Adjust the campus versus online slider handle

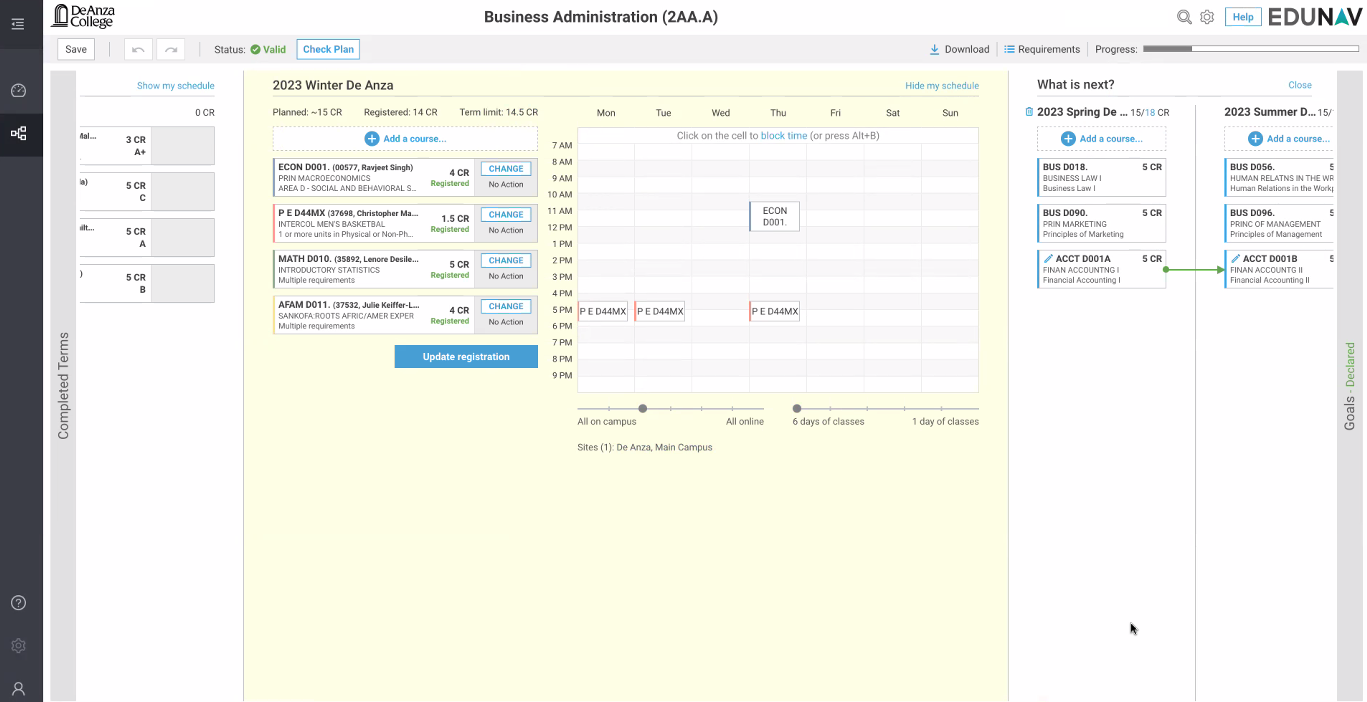(643, 408)
